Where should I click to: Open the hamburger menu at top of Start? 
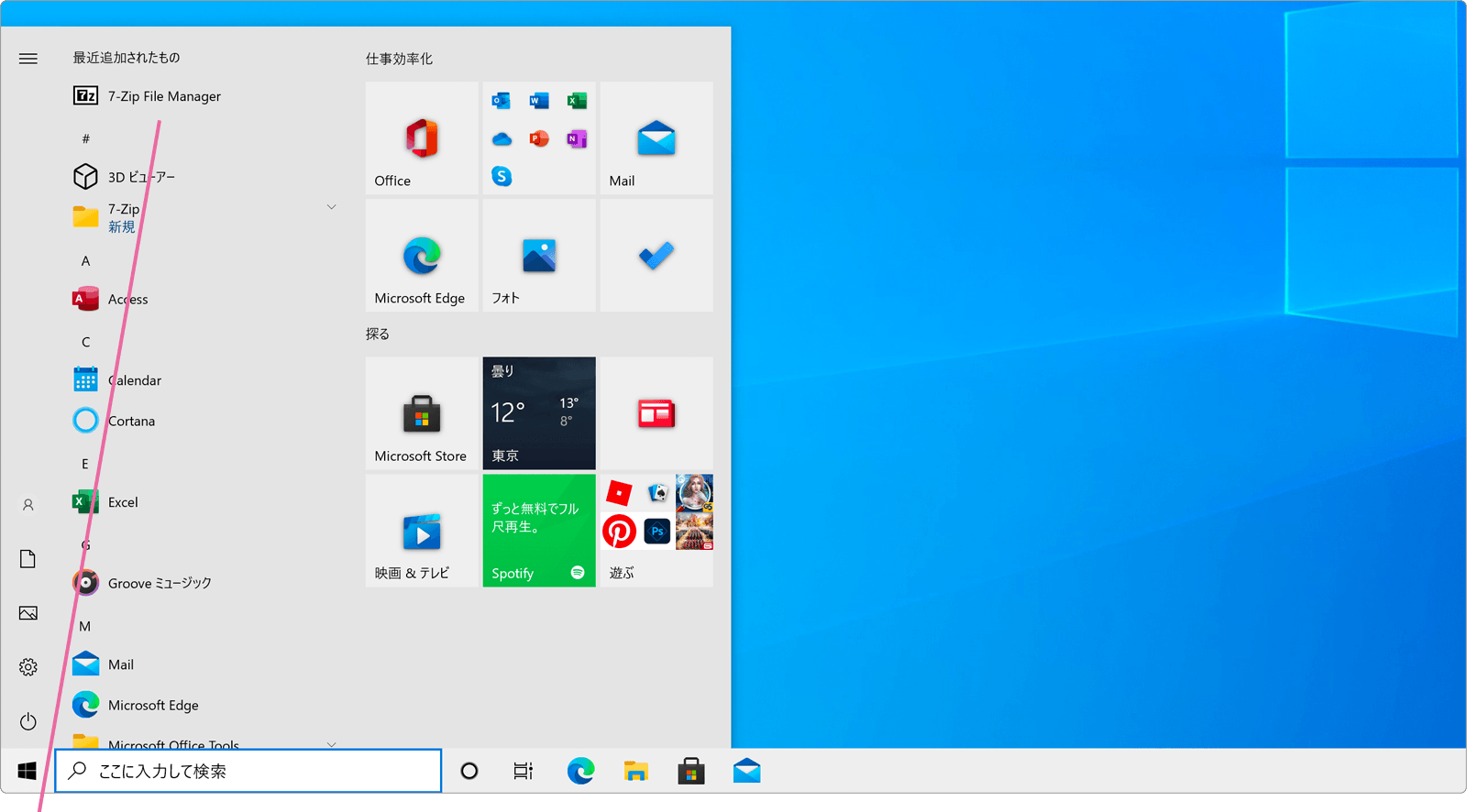28,59
